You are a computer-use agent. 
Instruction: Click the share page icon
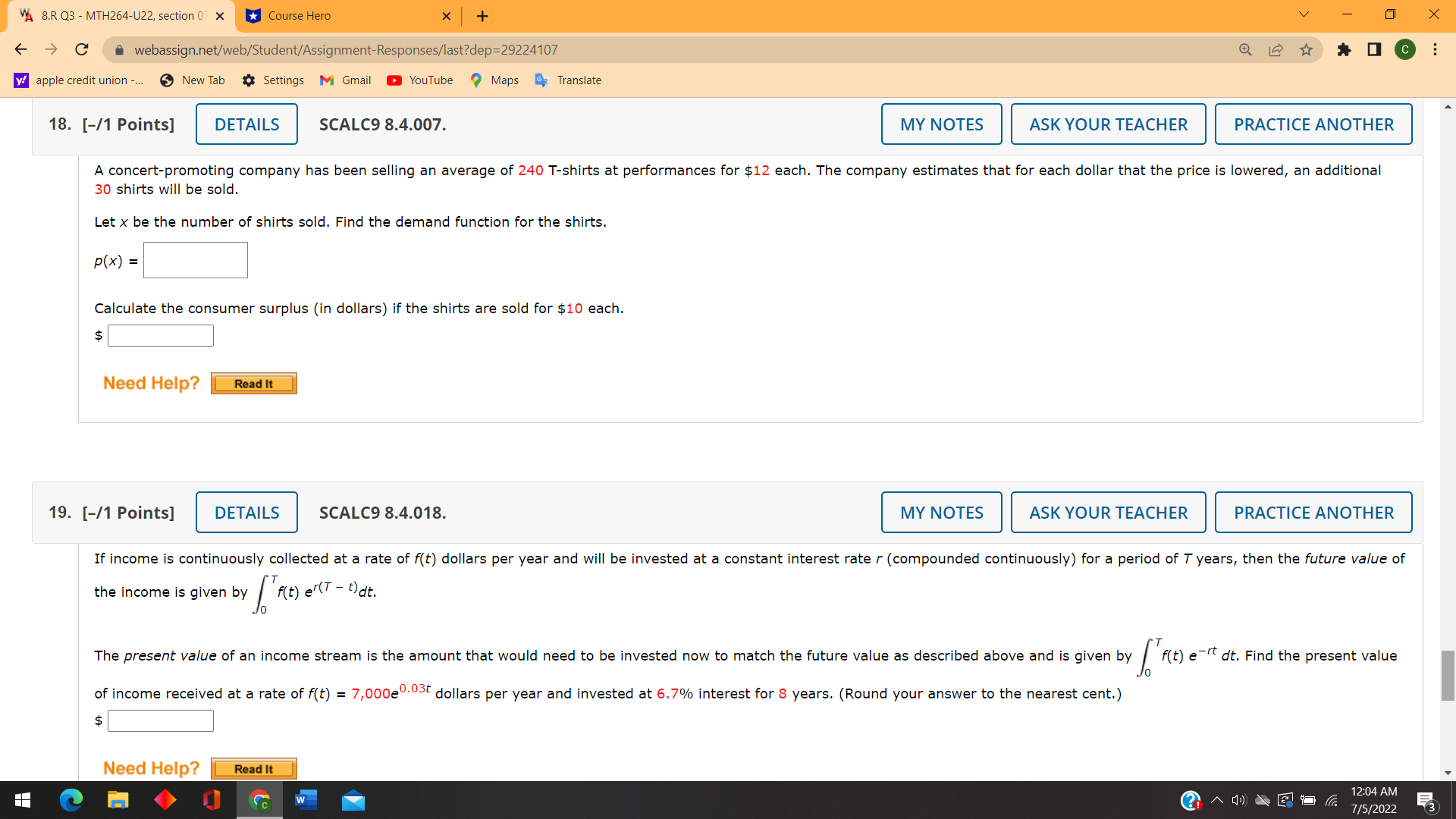(1276, 50)
